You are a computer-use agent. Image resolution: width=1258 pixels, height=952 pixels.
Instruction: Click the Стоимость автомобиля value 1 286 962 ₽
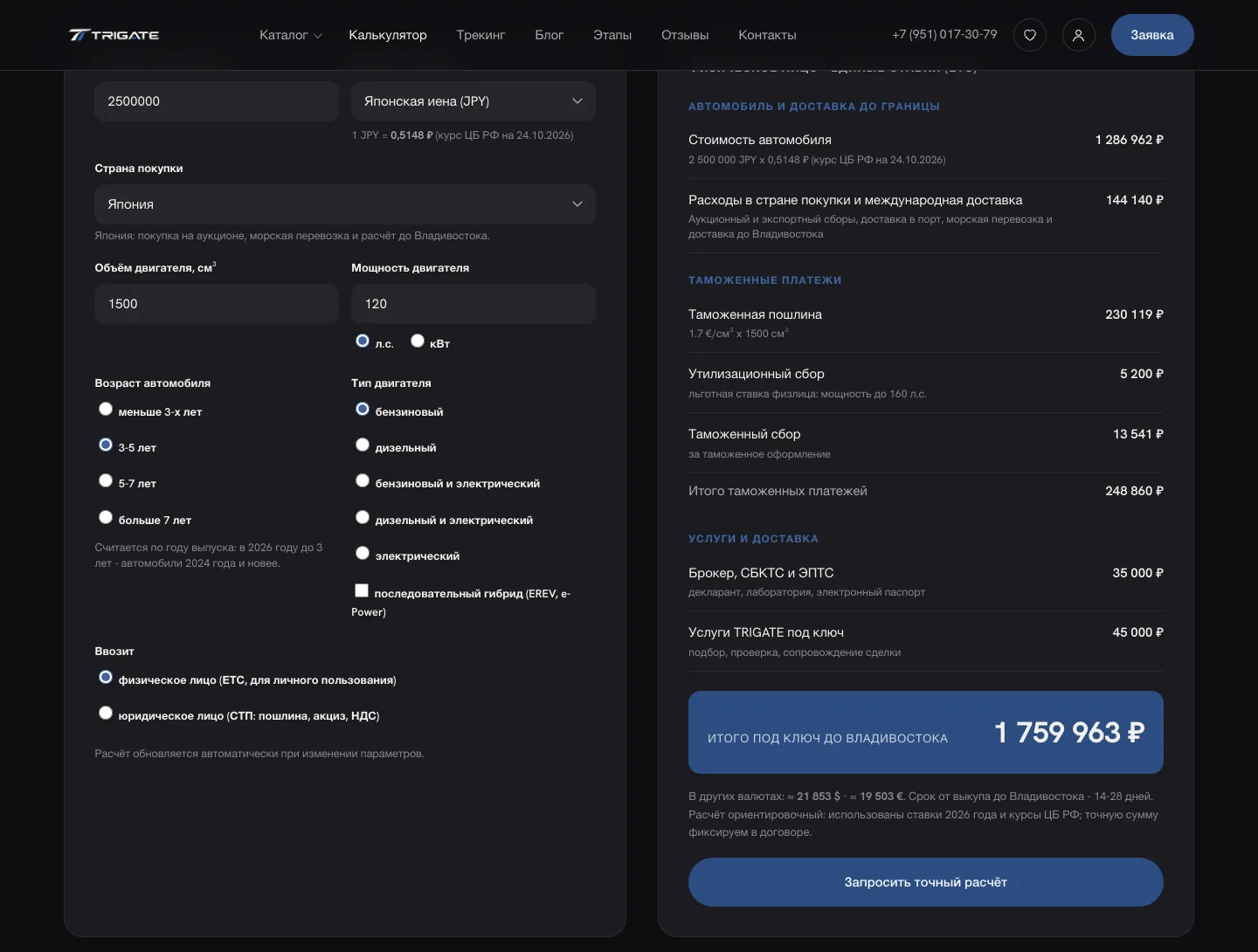1130,140
